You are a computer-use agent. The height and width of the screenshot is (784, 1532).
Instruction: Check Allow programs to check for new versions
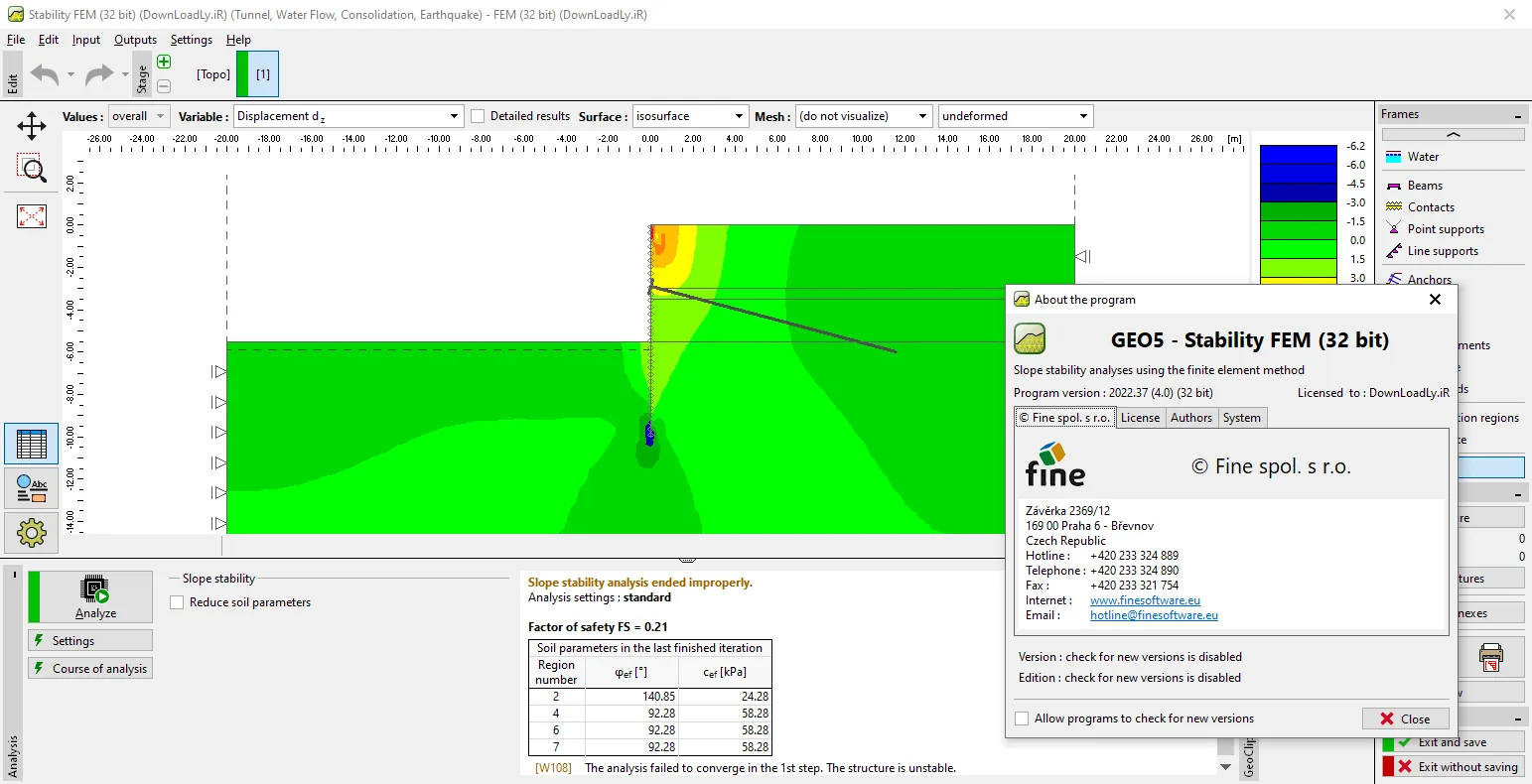[x=1022, y=719]
